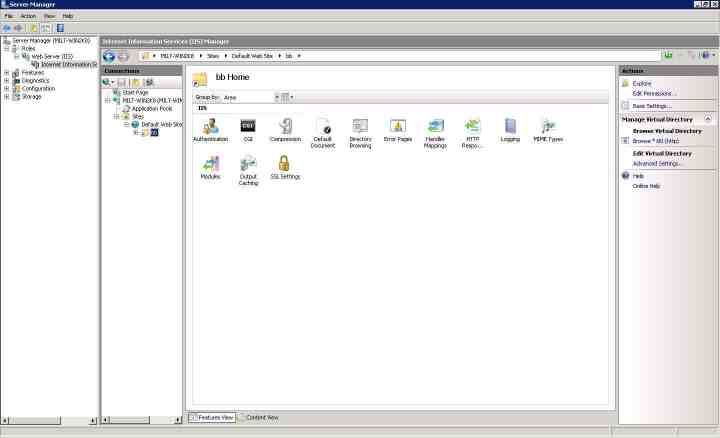Click the Server Manager tree horizontal scrollbar

point(49,421)
